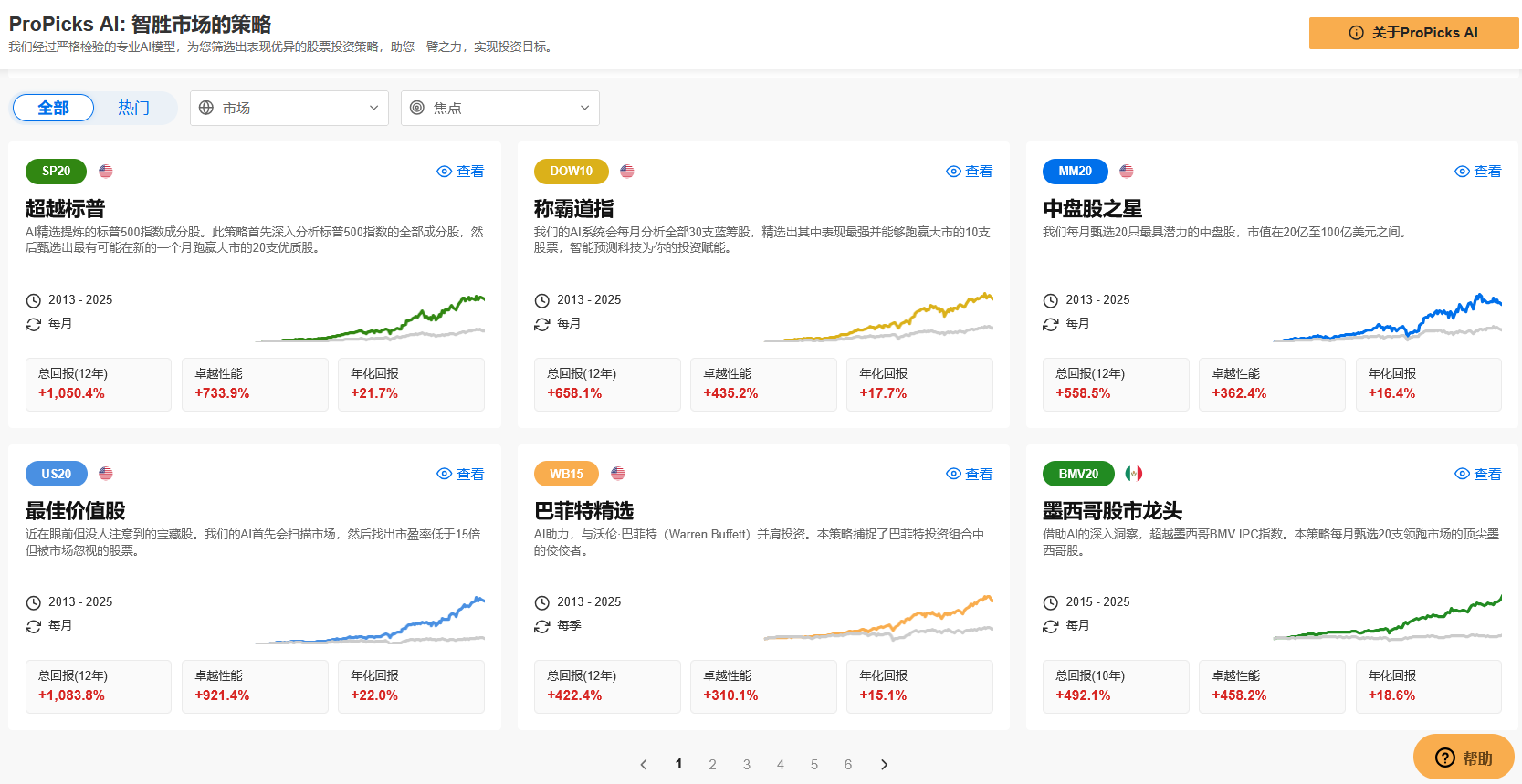Viewport: 1522px width, 784px height.
Task: Click the info icon in 关于ProPicks AI button
Action: pyautogui.click(x=1356, y=33)
